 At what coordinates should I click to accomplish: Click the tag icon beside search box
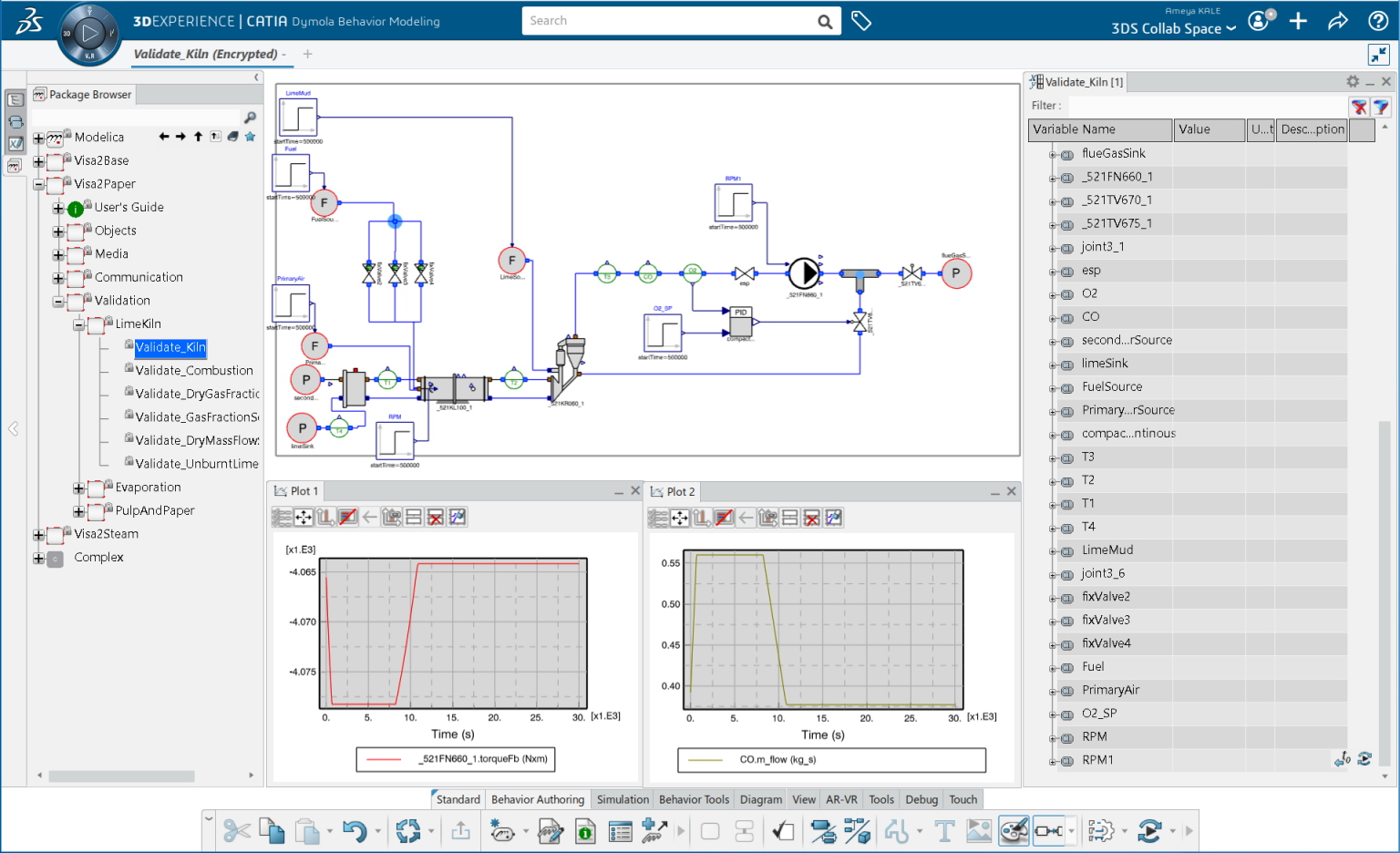click(x=861, y=21)
